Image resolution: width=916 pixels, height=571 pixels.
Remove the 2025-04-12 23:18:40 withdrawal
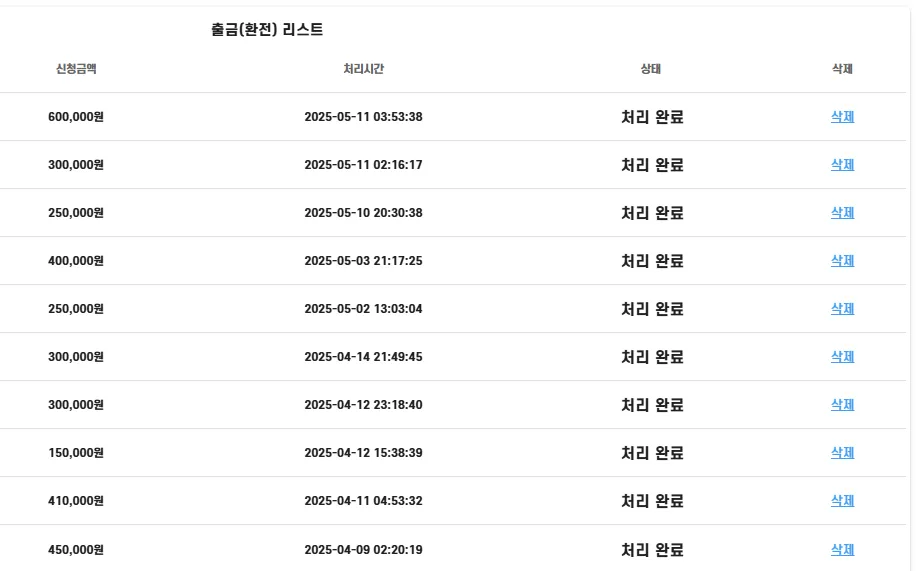coord(842,404)
